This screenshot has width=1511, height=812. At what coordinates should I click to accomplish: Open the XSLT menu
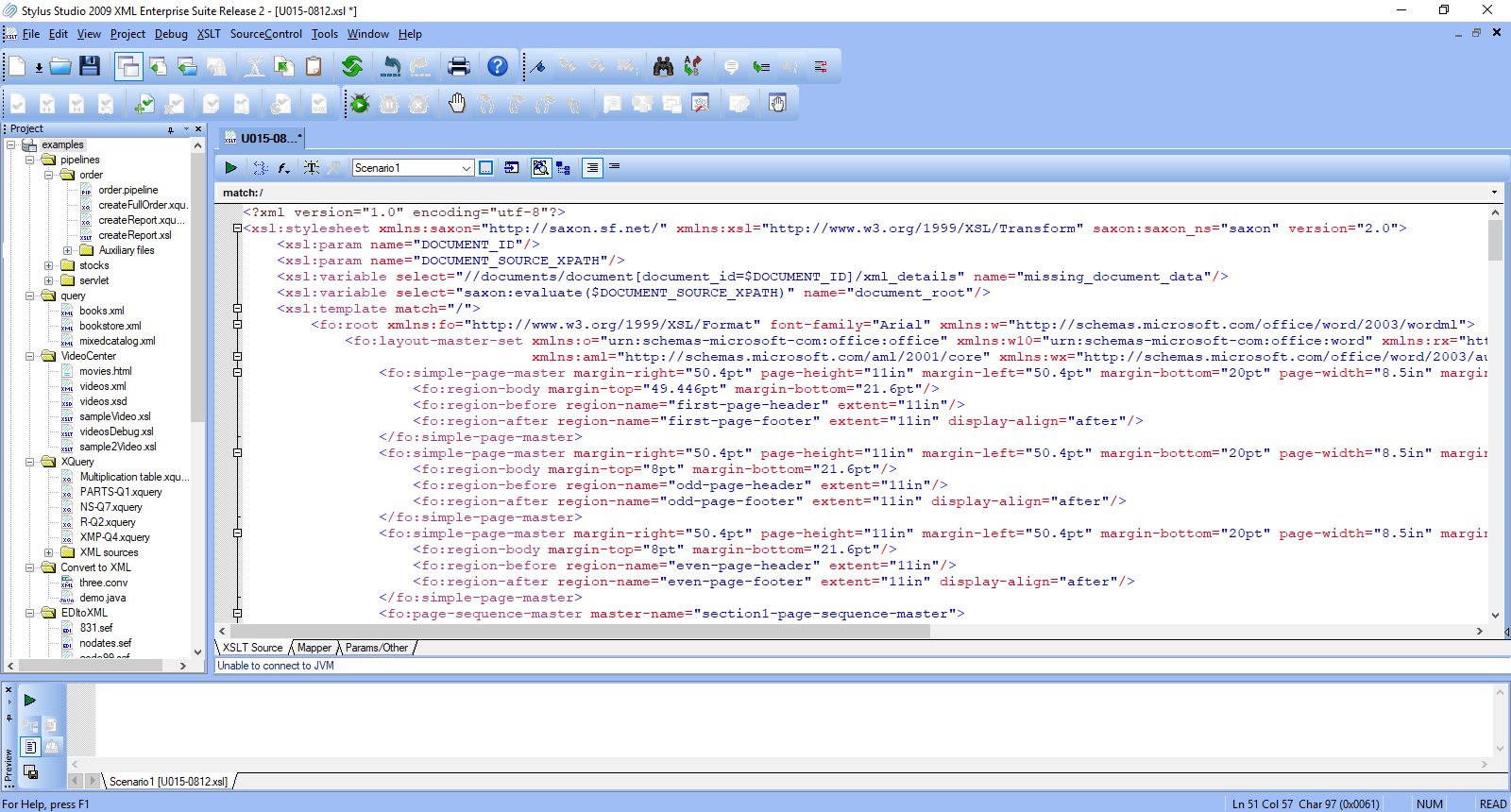(209, 34)
